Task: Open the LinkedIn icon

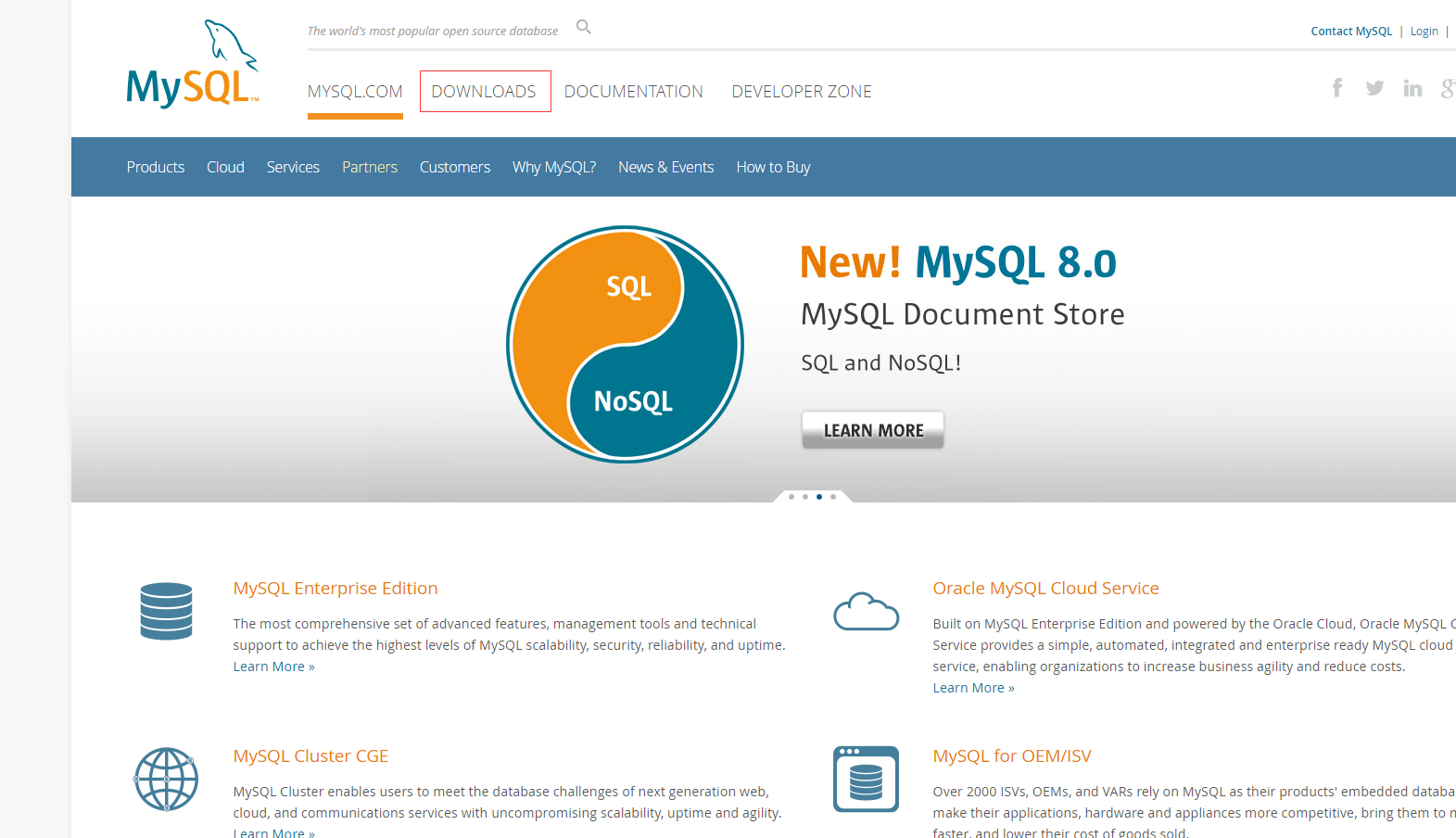Action: click(x=1412, y=88)
